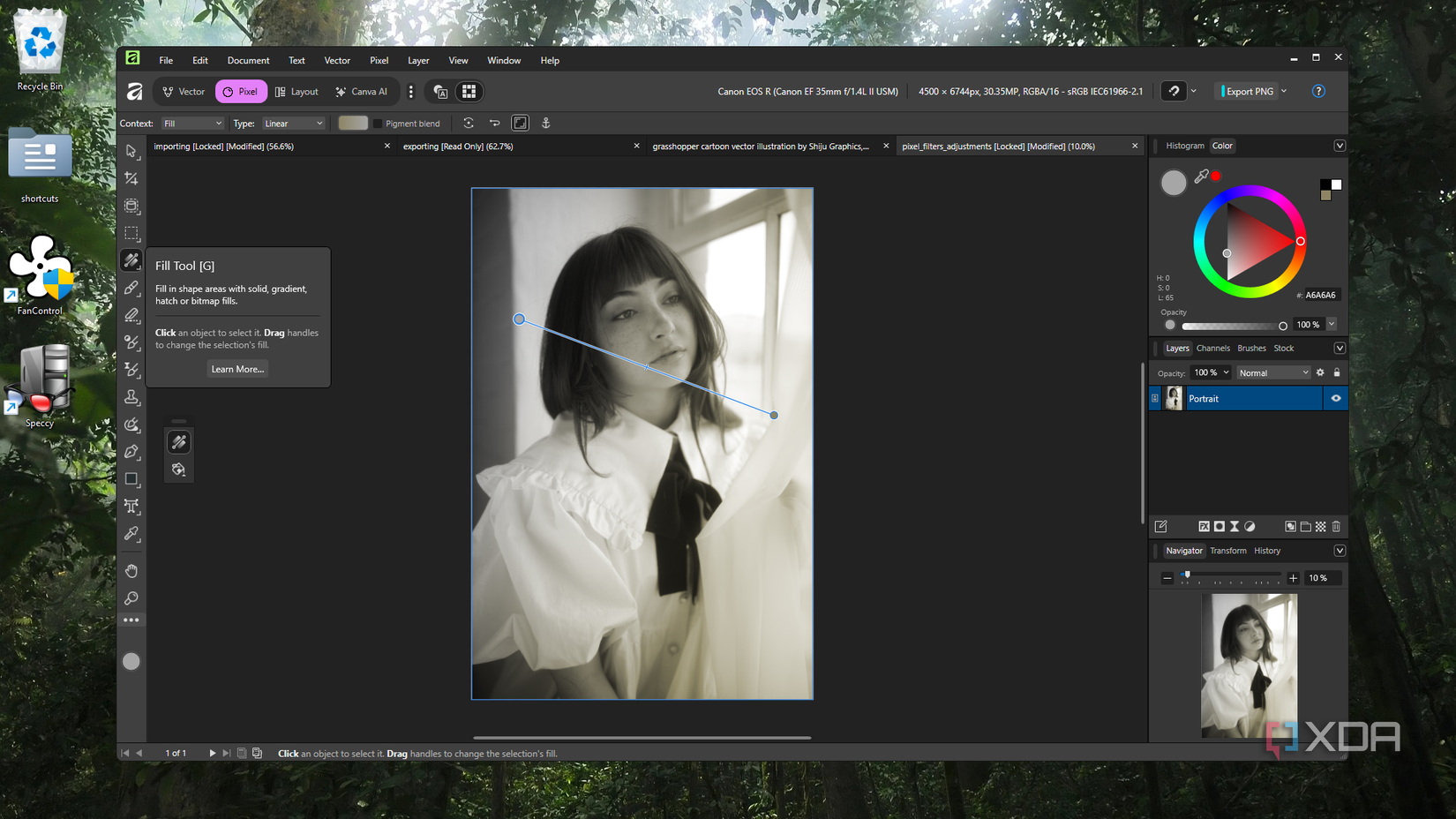Select the Move tool at top of toolbar
Viewport: 1456px width, 819px height.
pos(131,152)
